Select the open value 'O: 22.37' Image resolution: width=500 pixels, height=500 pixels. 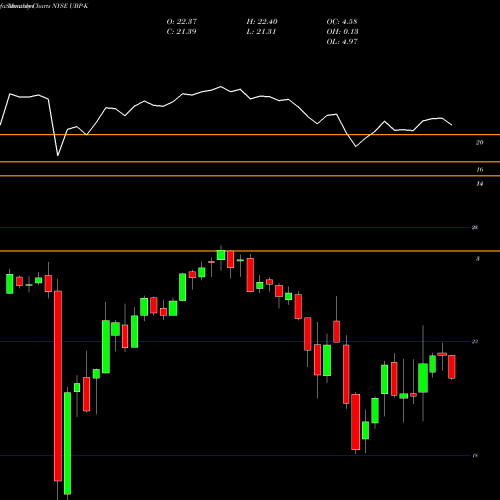(x=182, y=21)
